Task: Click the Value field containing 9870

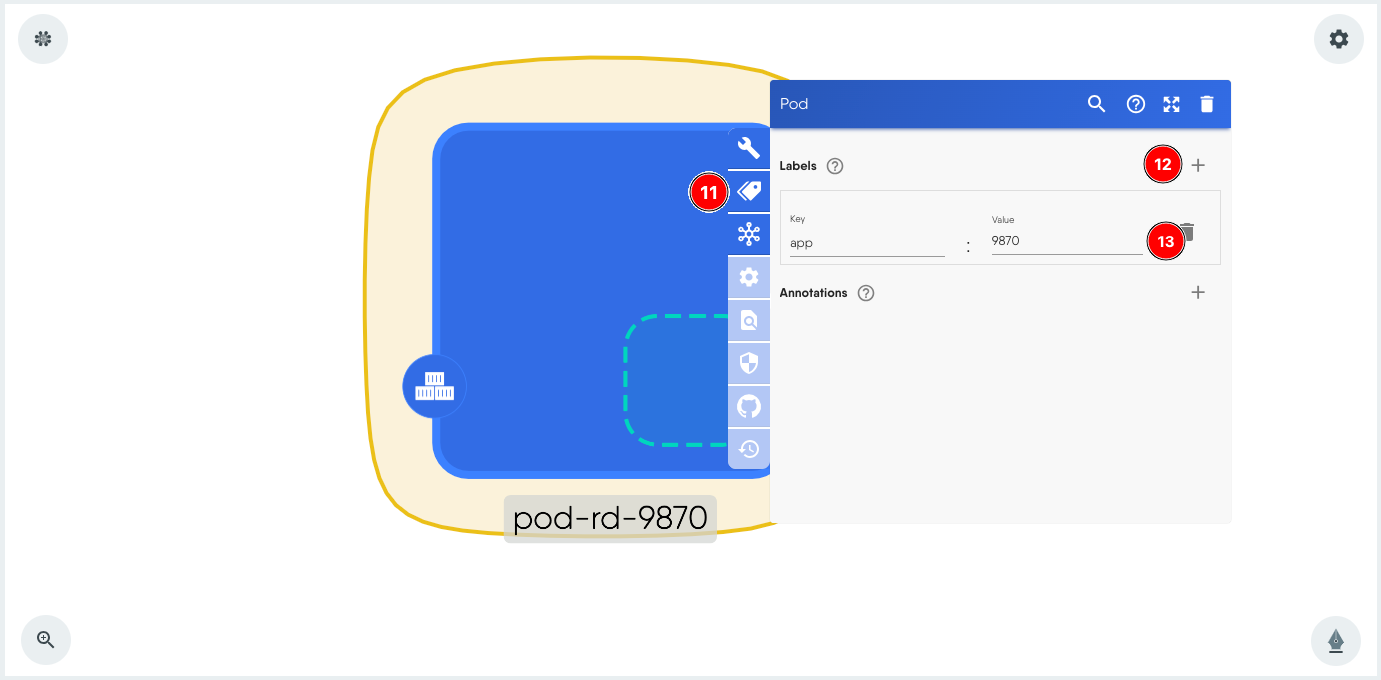Action: pos(1066,241)
